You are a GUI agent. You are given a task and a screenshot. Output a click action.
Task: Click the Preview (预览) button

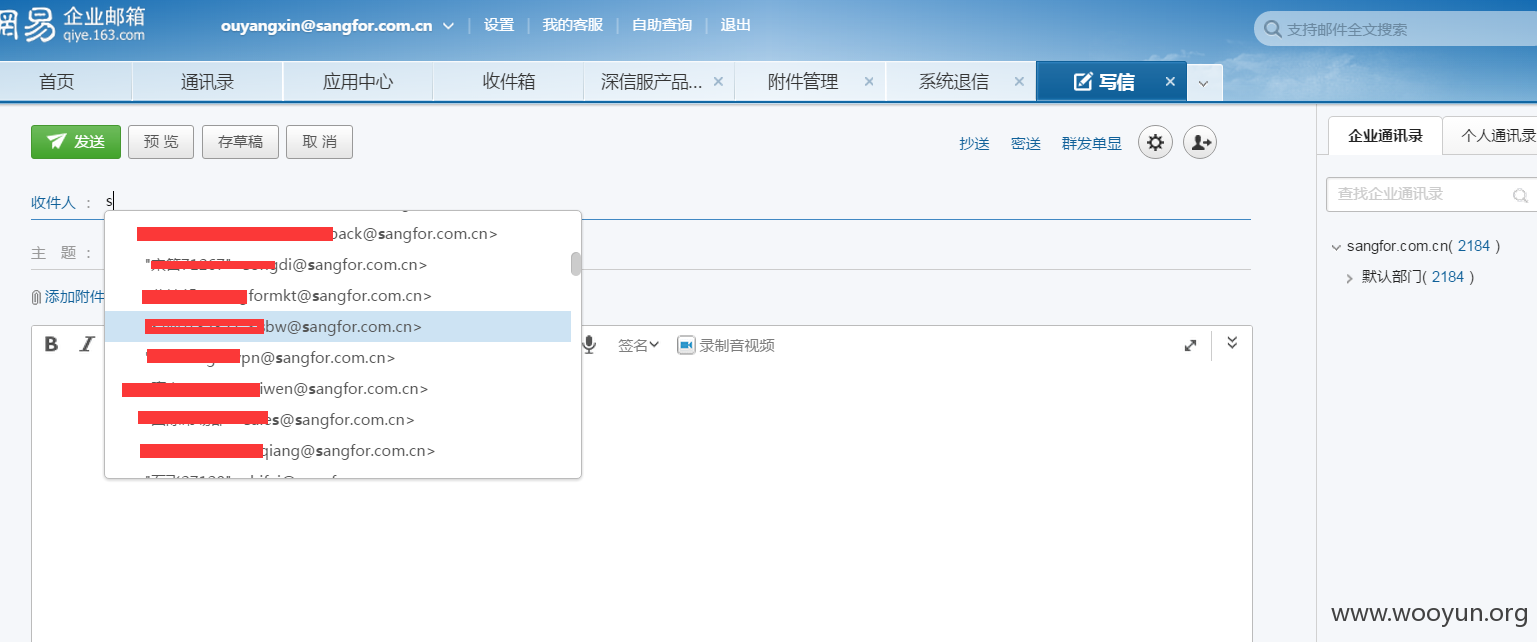(x=161, y=142)
